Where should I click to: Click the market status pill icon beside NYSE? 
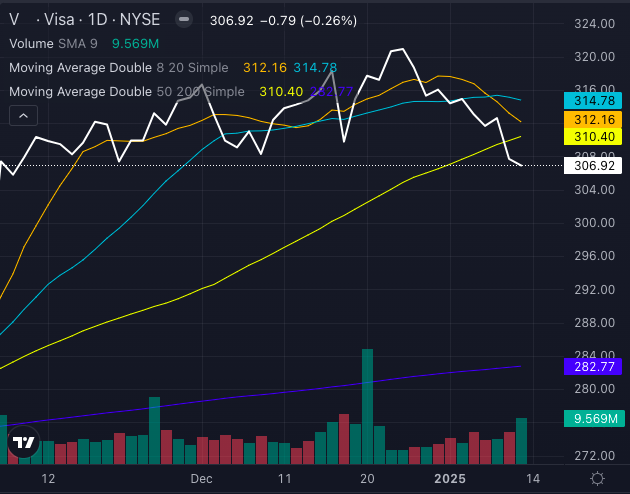point(183,19)
